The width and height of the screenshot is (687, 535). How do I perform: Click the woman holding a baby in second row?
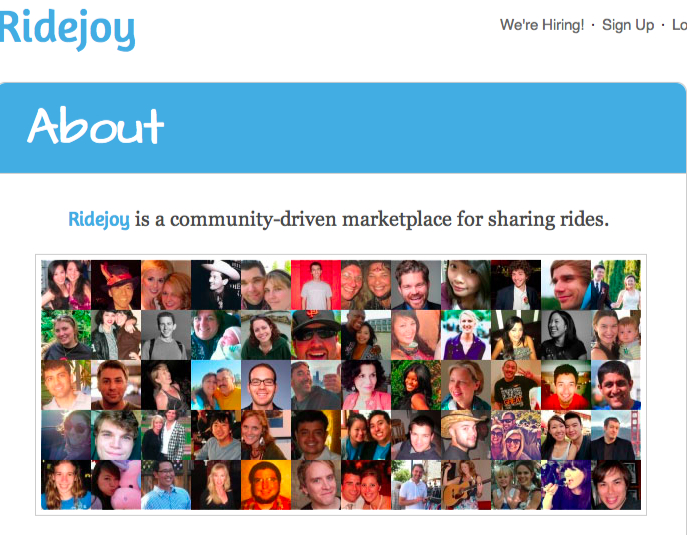tap(616, 335)
